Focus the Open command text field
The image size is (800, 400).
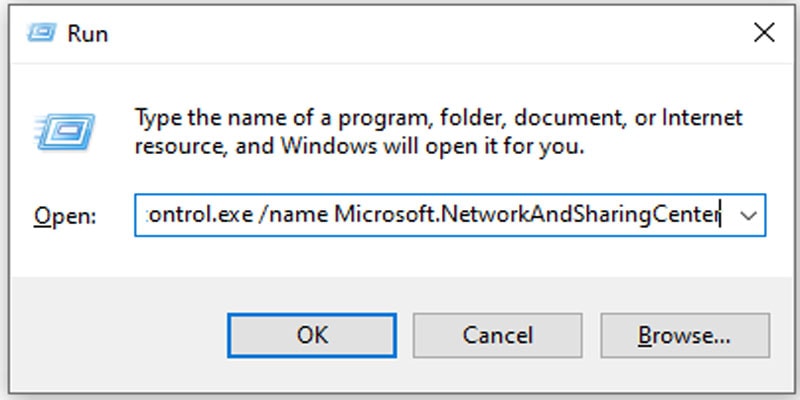pos(434,215)
